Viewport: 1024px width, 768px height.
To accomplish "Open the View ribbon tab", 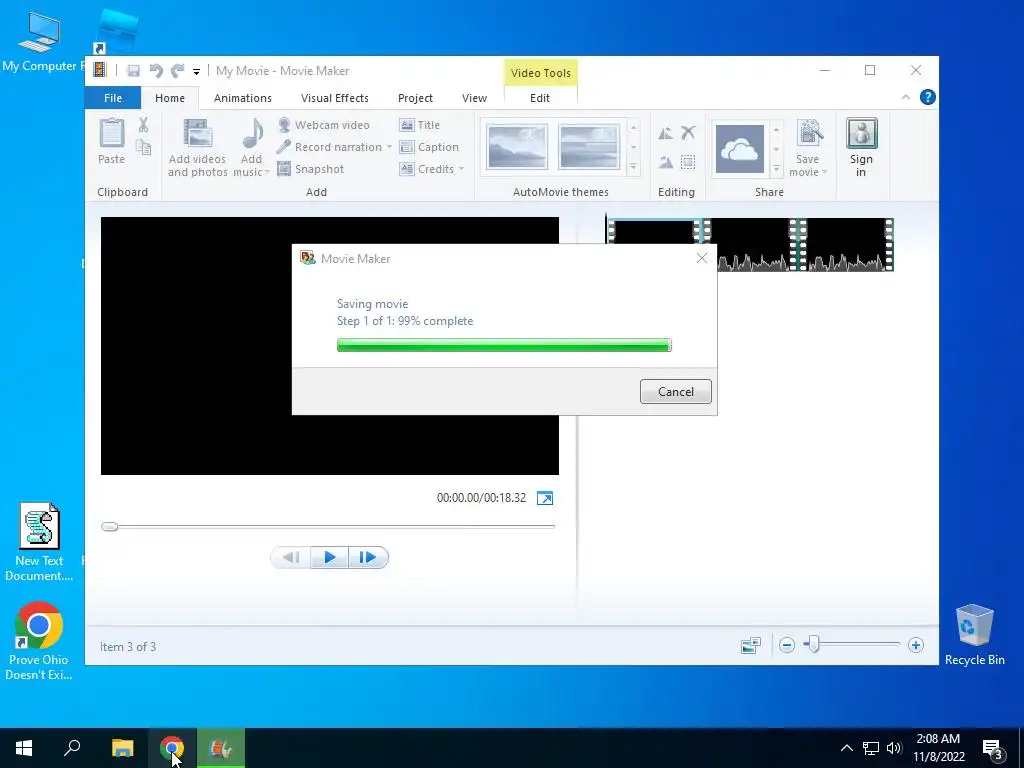I will pos(474,98).
